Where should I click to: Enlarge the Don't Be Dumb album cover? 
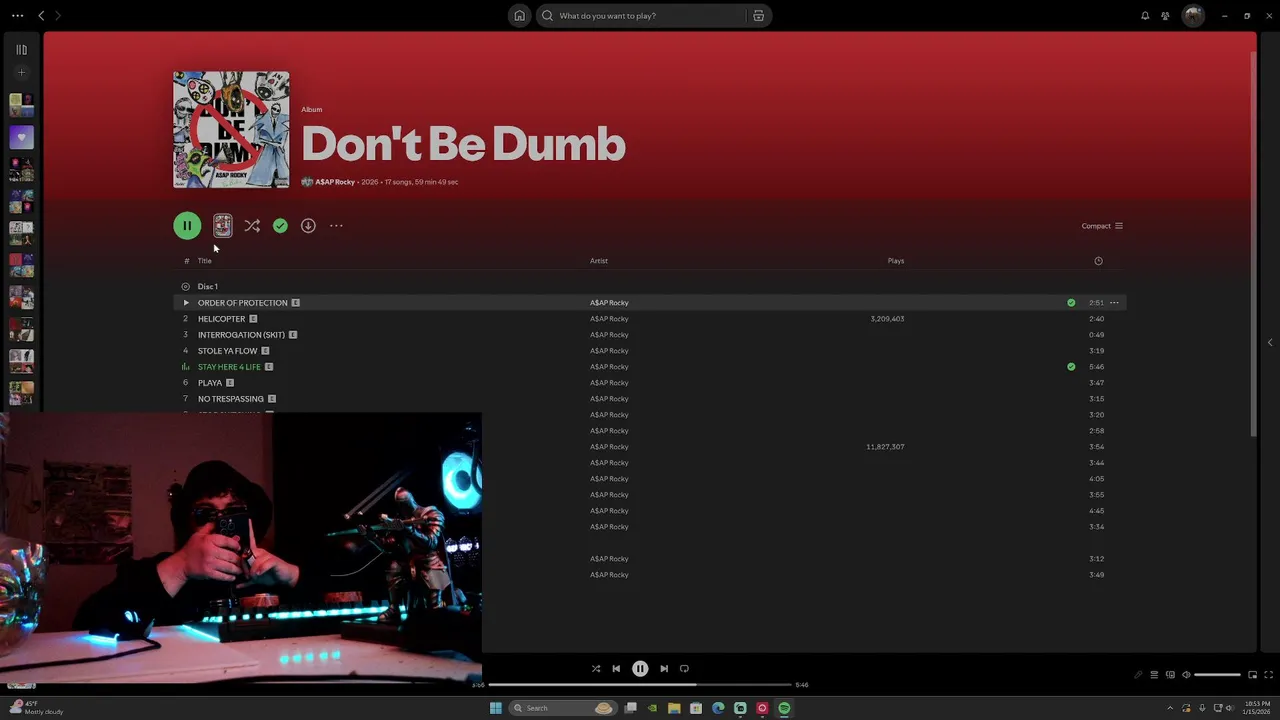coord(231,130)
